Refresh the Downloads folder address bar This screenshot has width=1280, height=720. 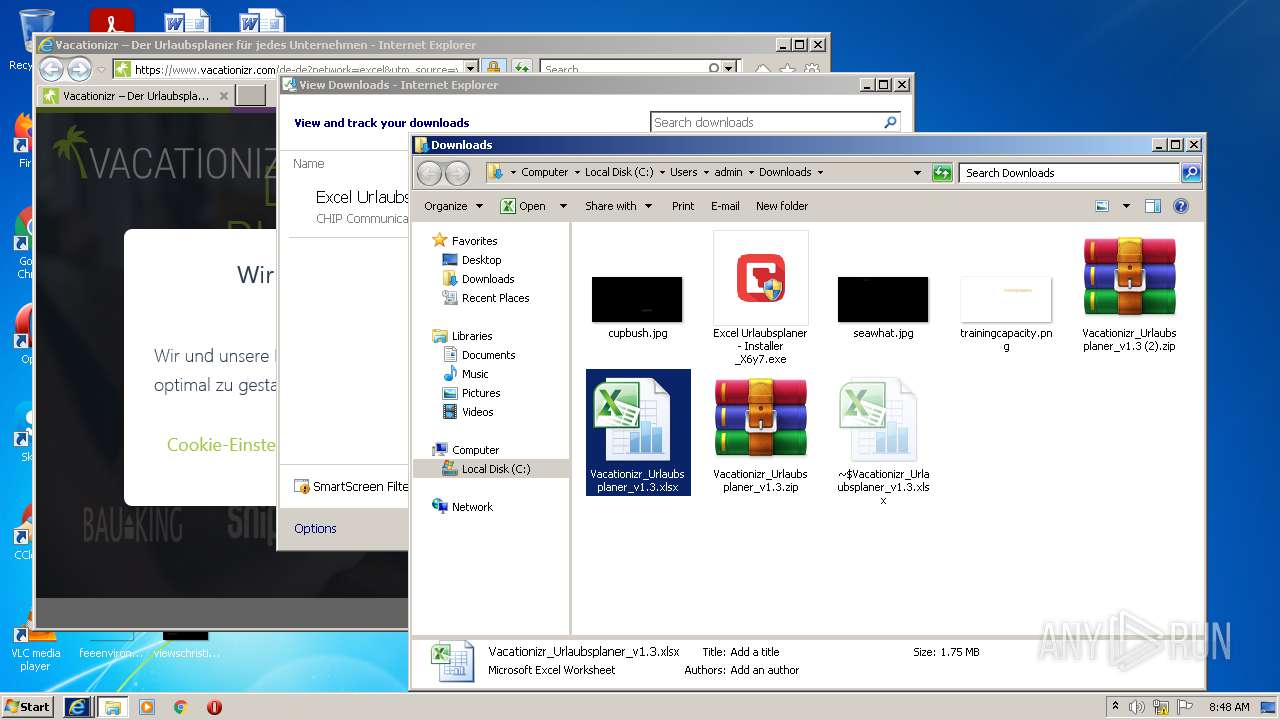click(x=942, y=173)
